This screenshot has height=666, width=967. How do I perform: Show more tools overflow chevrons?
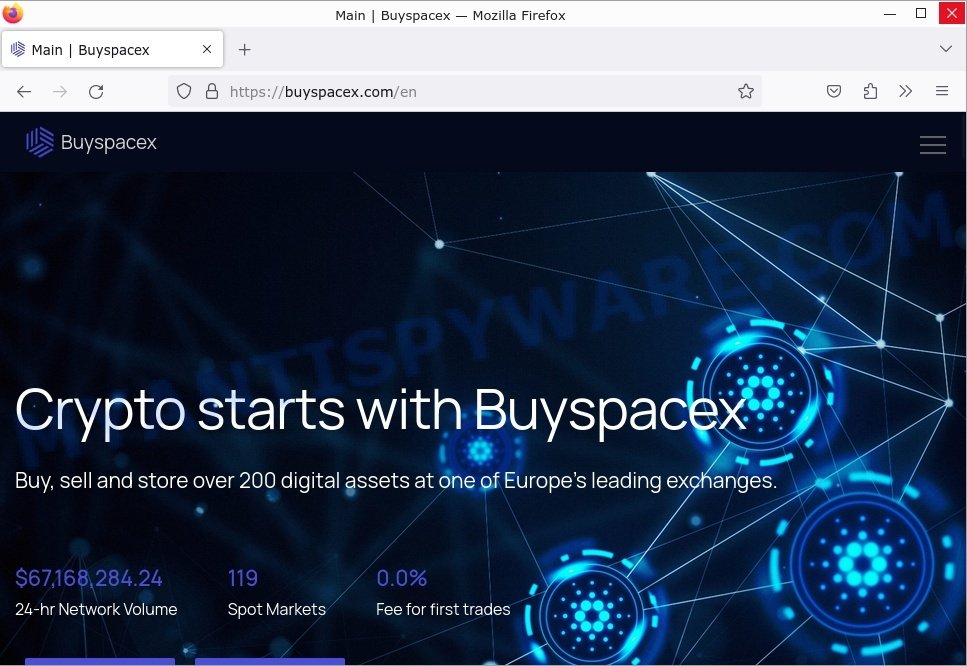pyautogui.click(x=905, y=91)
